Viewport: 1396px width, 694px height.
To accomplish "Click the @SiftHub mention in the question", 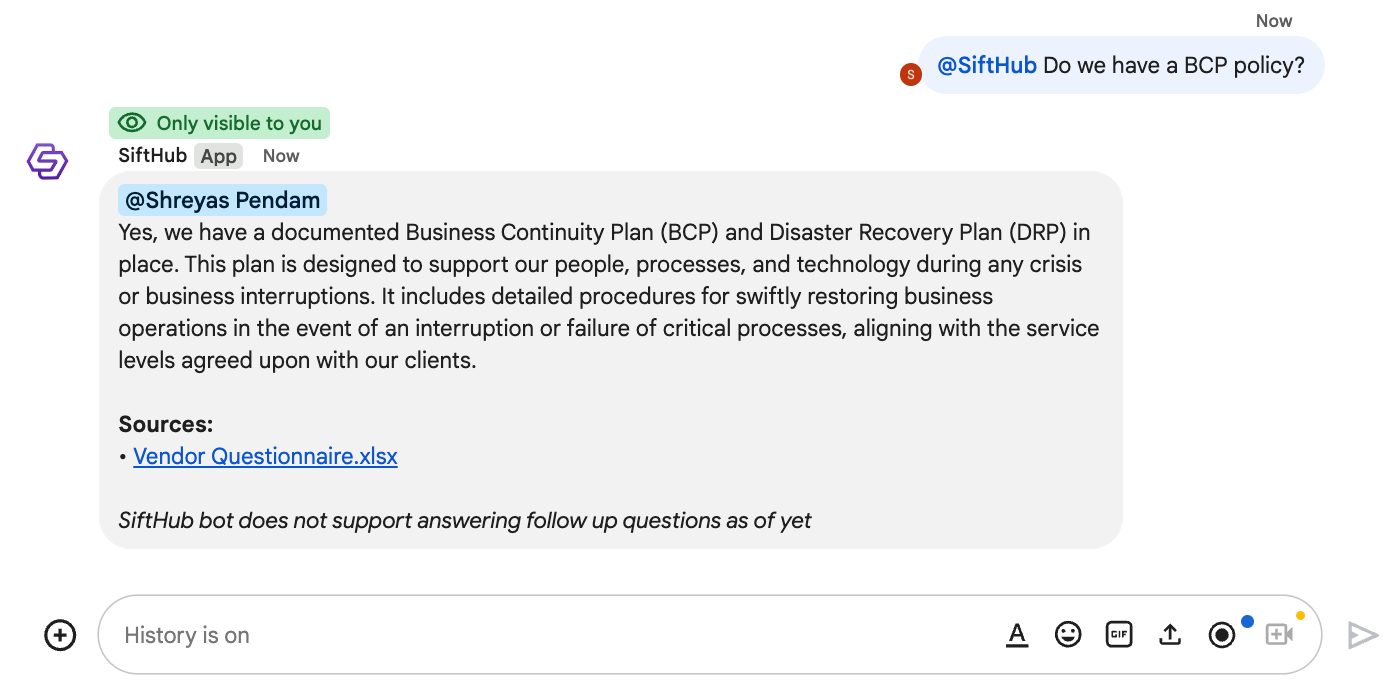I will (x=986, y=66).
